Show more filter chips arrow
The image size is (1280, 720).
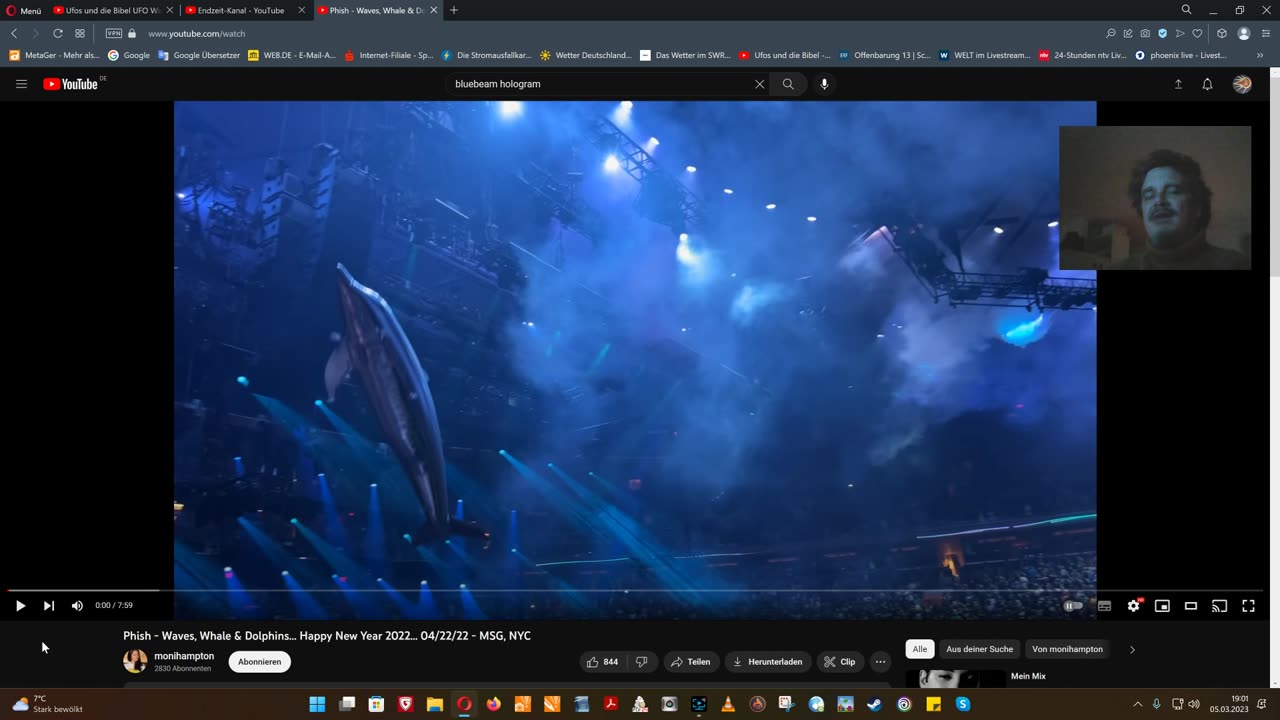click(x=1132, y=649)
